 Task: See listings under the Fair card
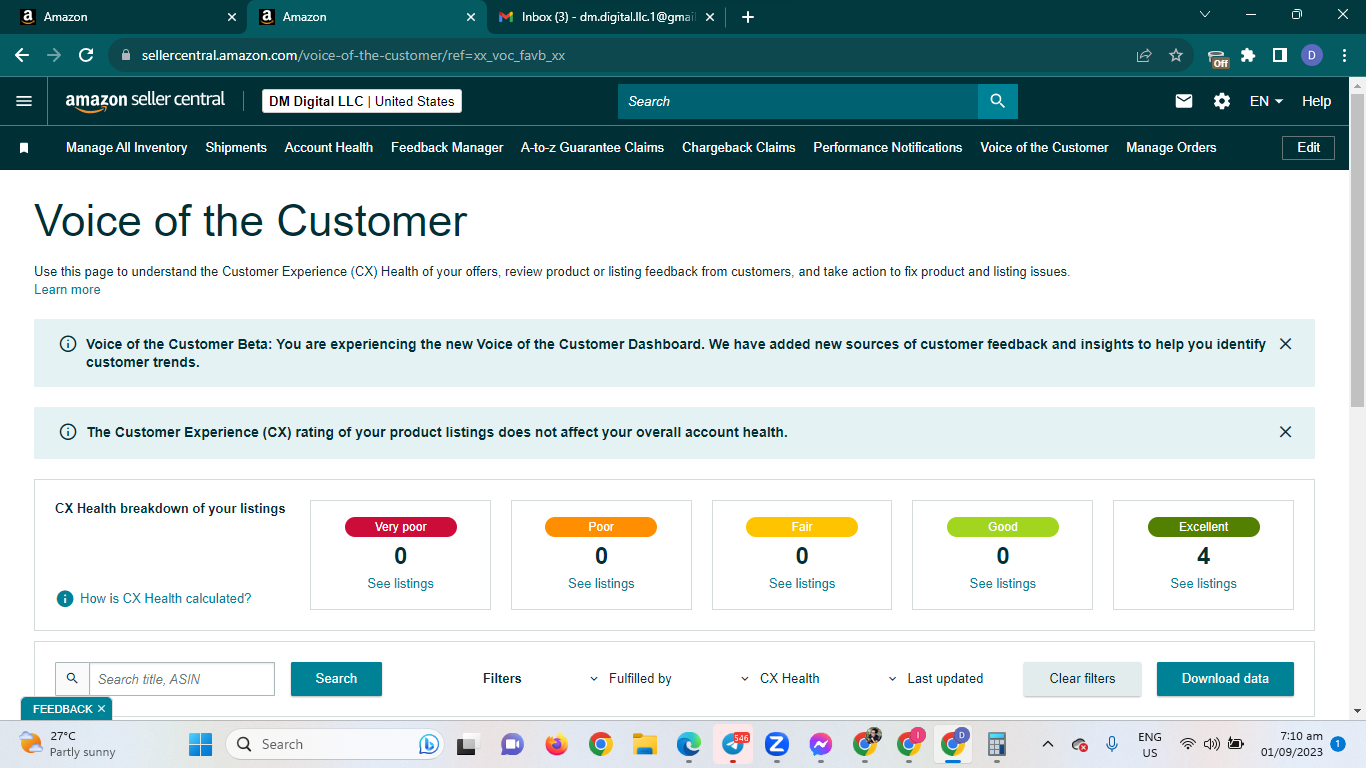802,584
